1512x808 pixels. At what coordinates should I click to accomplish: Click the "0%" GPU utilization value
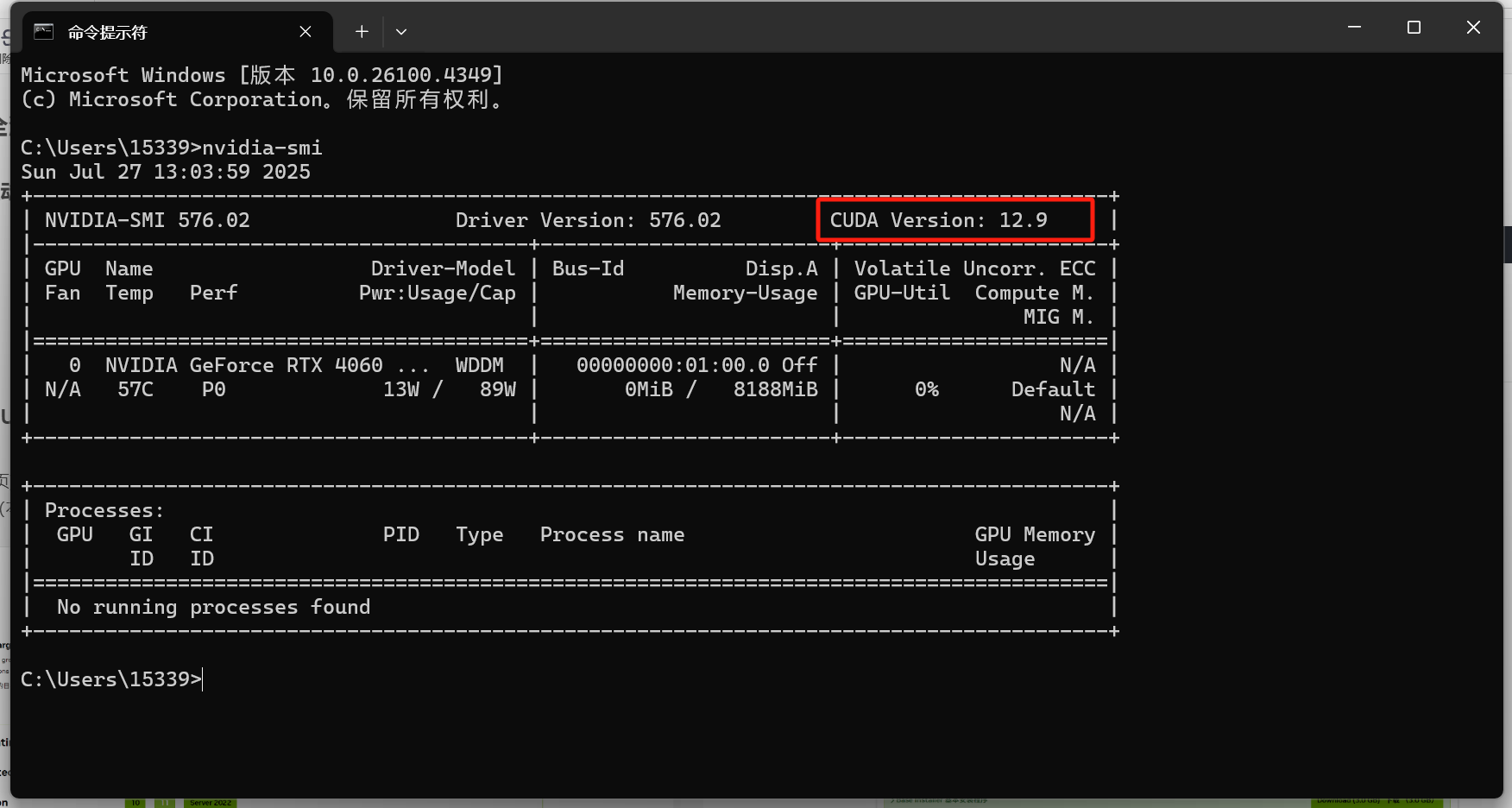[x=927, y=389]
